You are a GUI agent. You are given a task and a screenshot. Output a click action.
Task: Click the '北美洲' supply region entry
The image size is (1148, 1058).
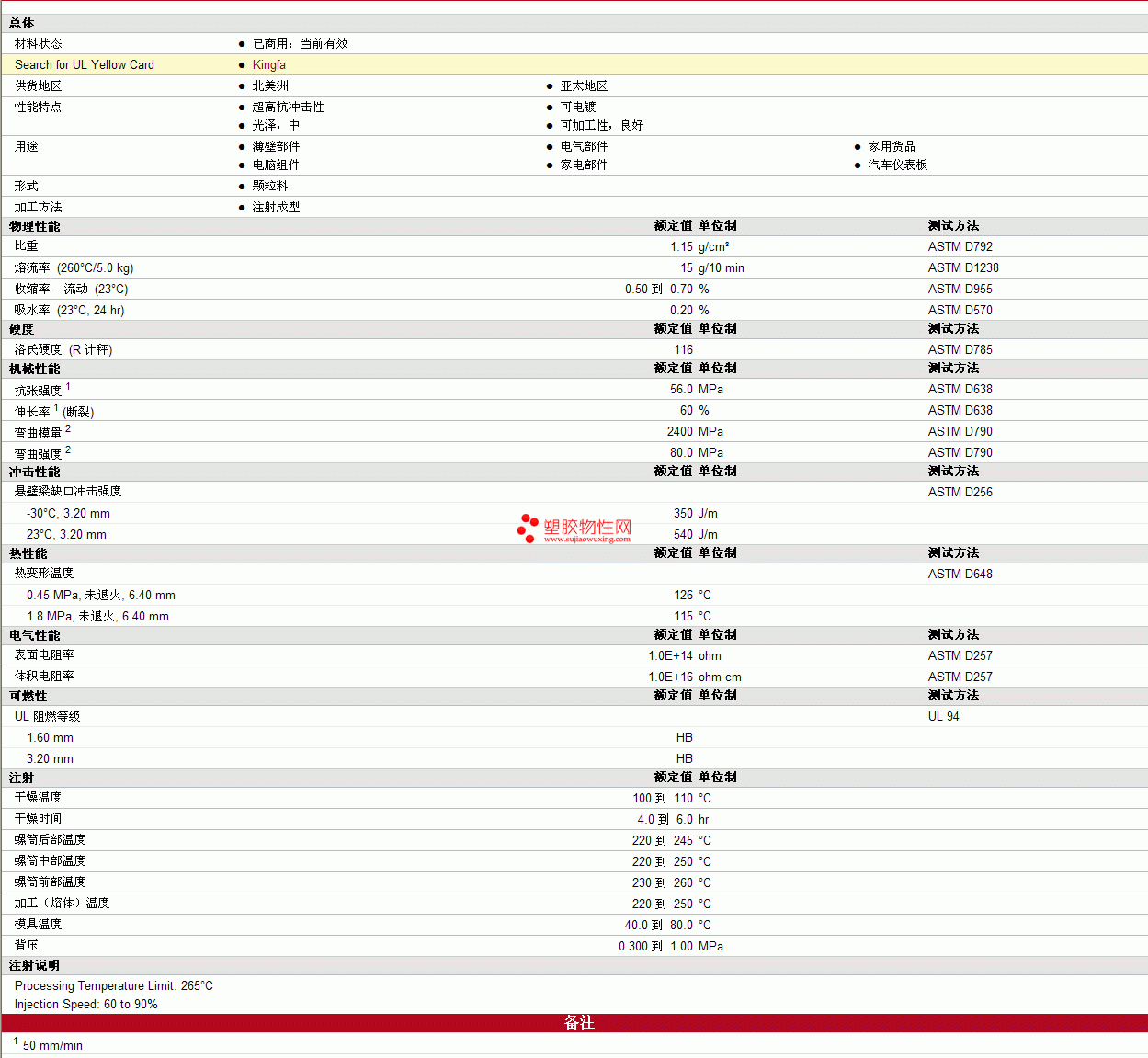pyautogui.click(x=270, y=85)
